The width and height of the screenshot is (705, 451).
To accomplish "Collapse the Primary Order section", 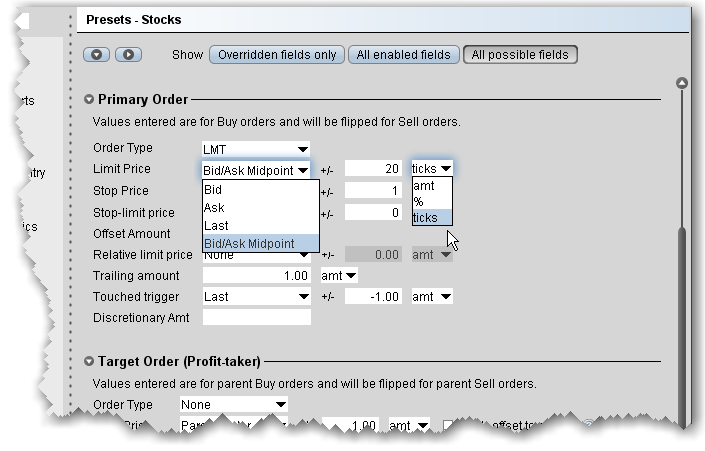I will [x=89, y=99].
